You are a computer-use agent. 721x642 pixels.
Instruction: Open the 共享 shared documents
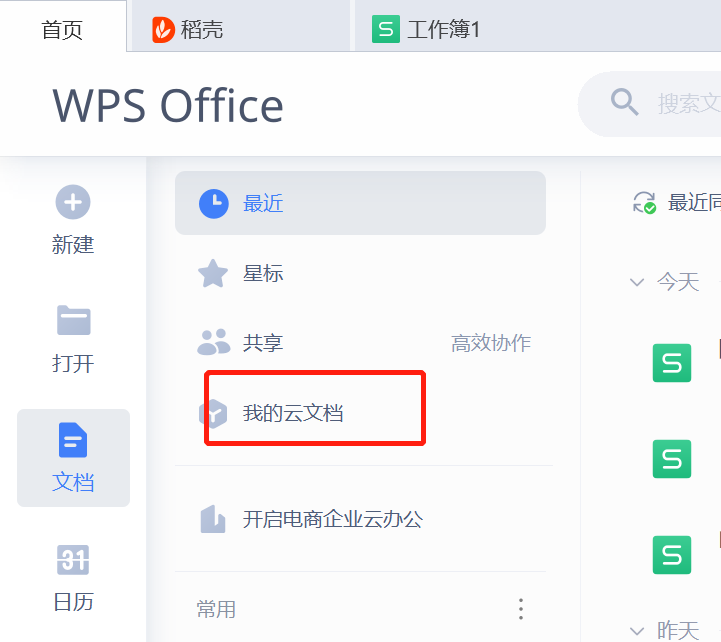pyautogui.click(x=263, y=343)
